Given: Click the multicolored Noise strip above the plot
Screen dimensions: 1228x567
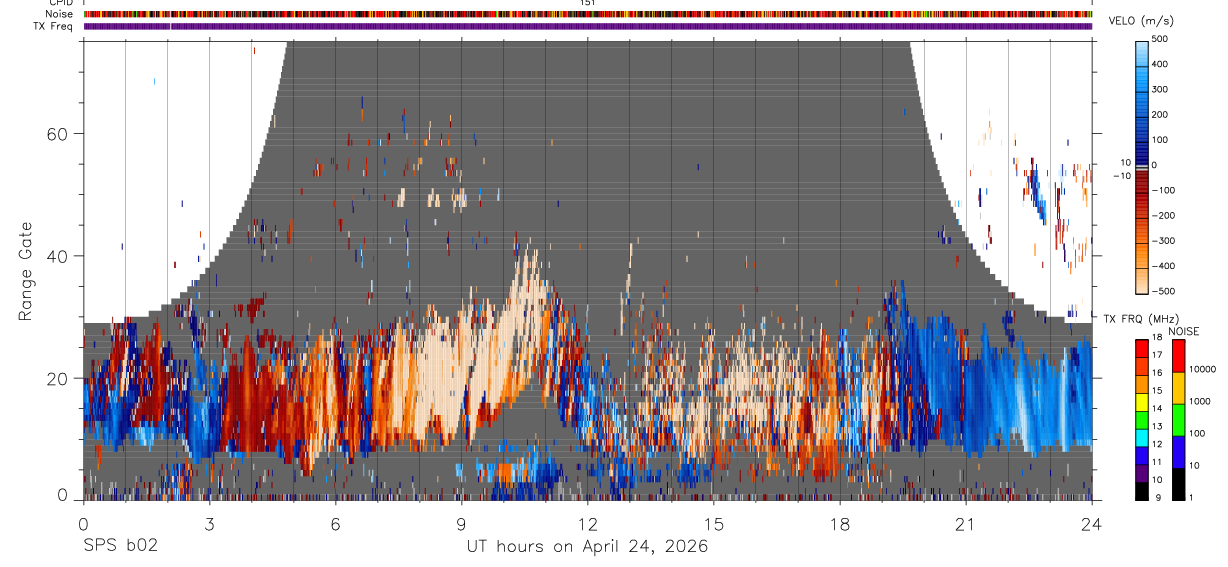Looking at the screenshot, I should click(588, 14).
